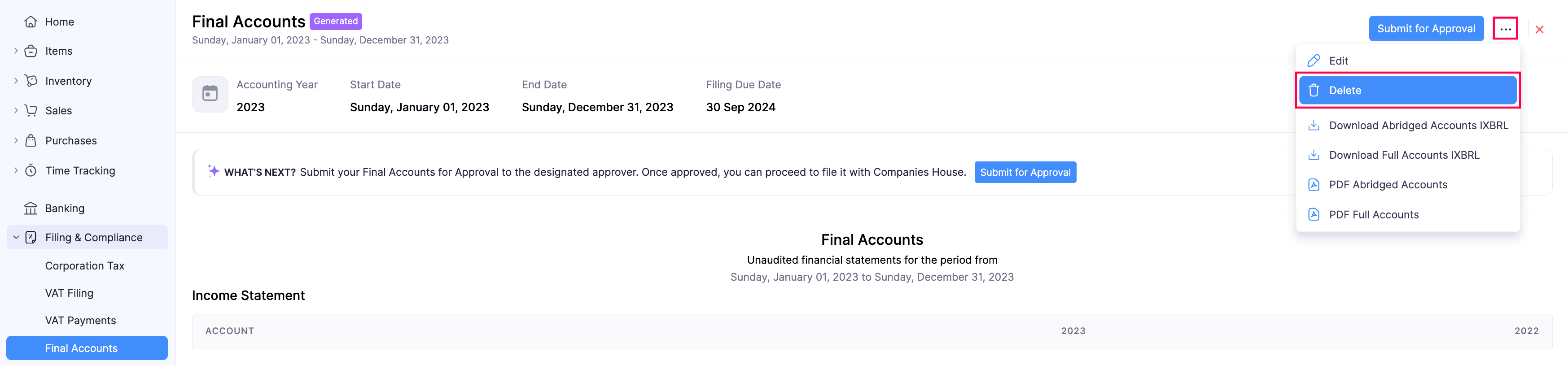Choose PDF Abridged Accounts from the menu

pos(1388,185)
